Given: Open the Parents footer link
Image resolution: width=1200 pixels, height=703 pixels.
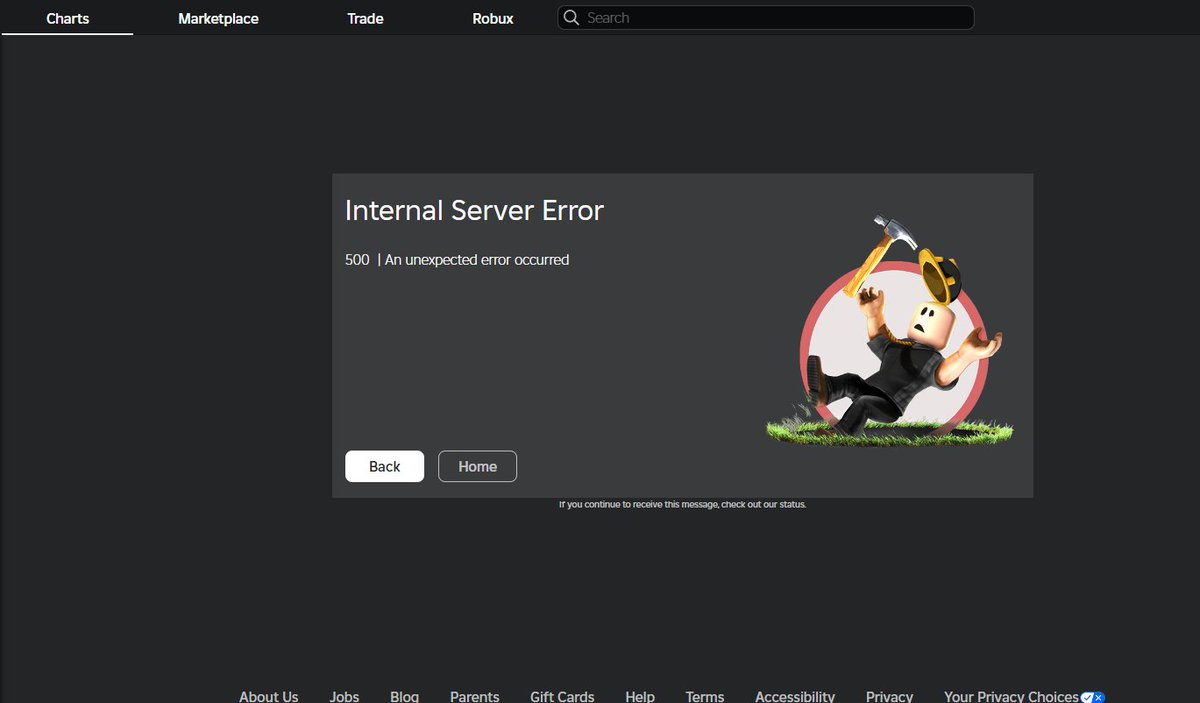Looking at the screenshot, I should [474, 696].
